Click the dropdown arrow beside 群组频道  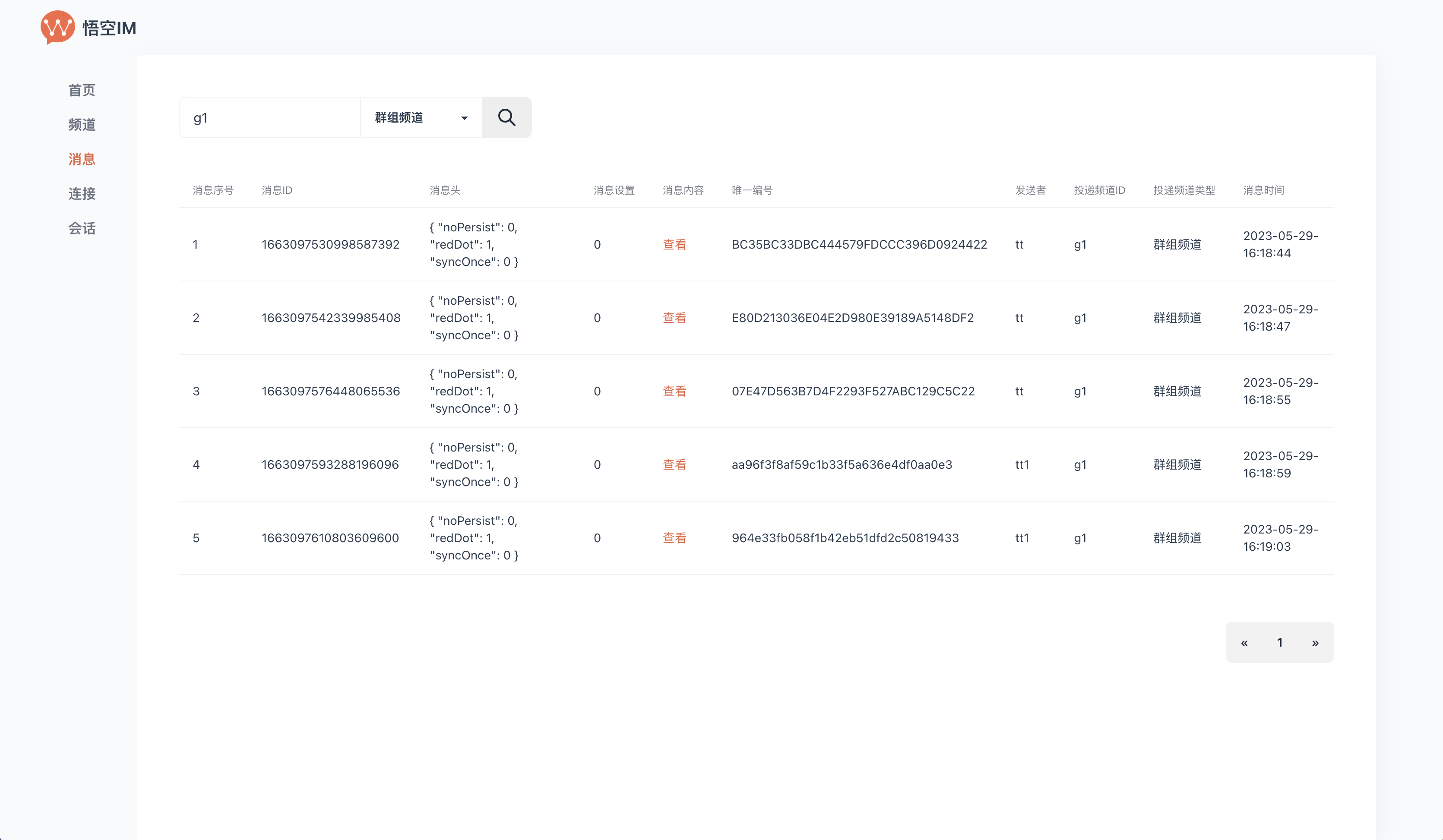(x=464, y=118)
